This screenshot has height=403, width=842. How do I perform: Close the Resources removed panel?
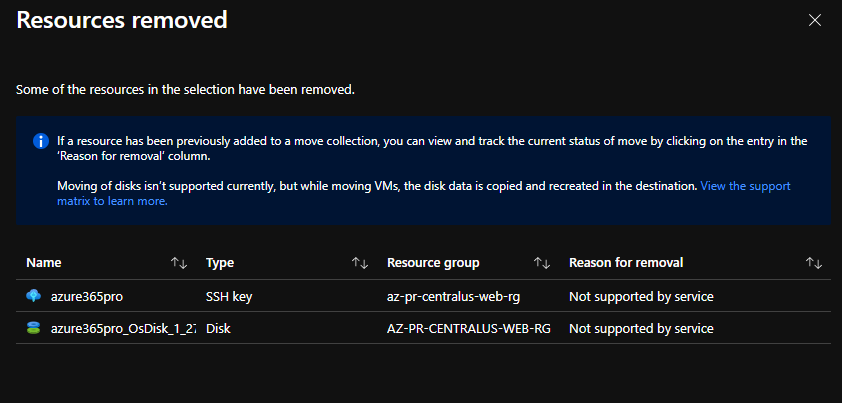coord(815,20)
